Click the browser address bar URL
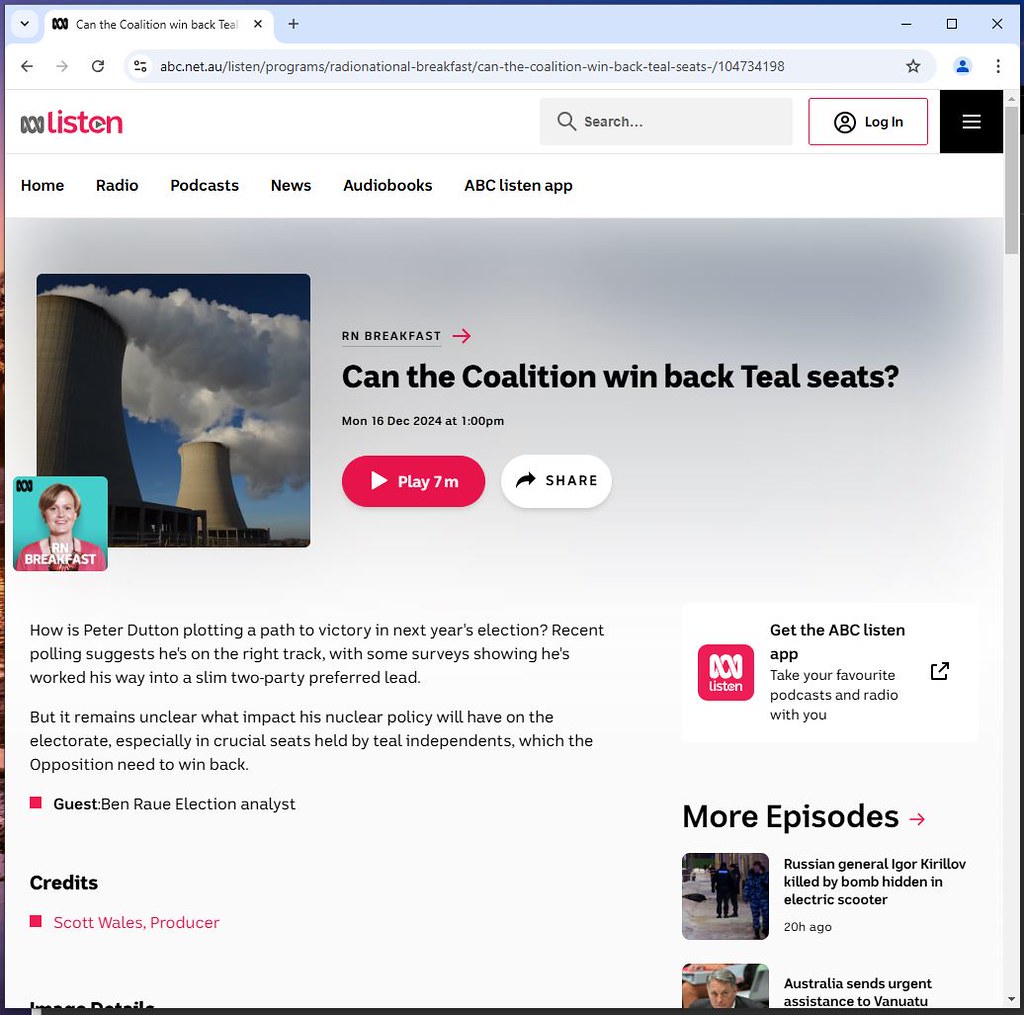Image resolution: width=1024 pixels, height=1015 pixels. [x=472, y=66]
